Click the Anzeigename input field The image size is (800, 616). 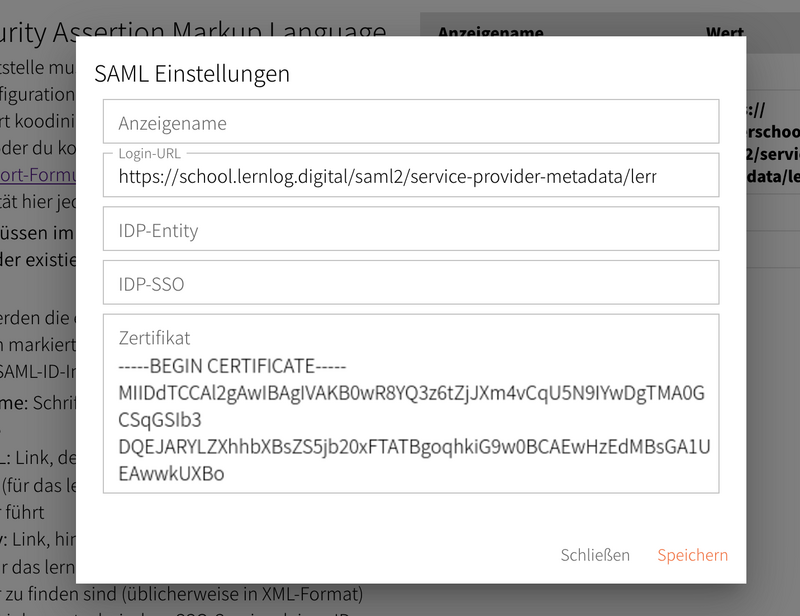tap(410, 122)
